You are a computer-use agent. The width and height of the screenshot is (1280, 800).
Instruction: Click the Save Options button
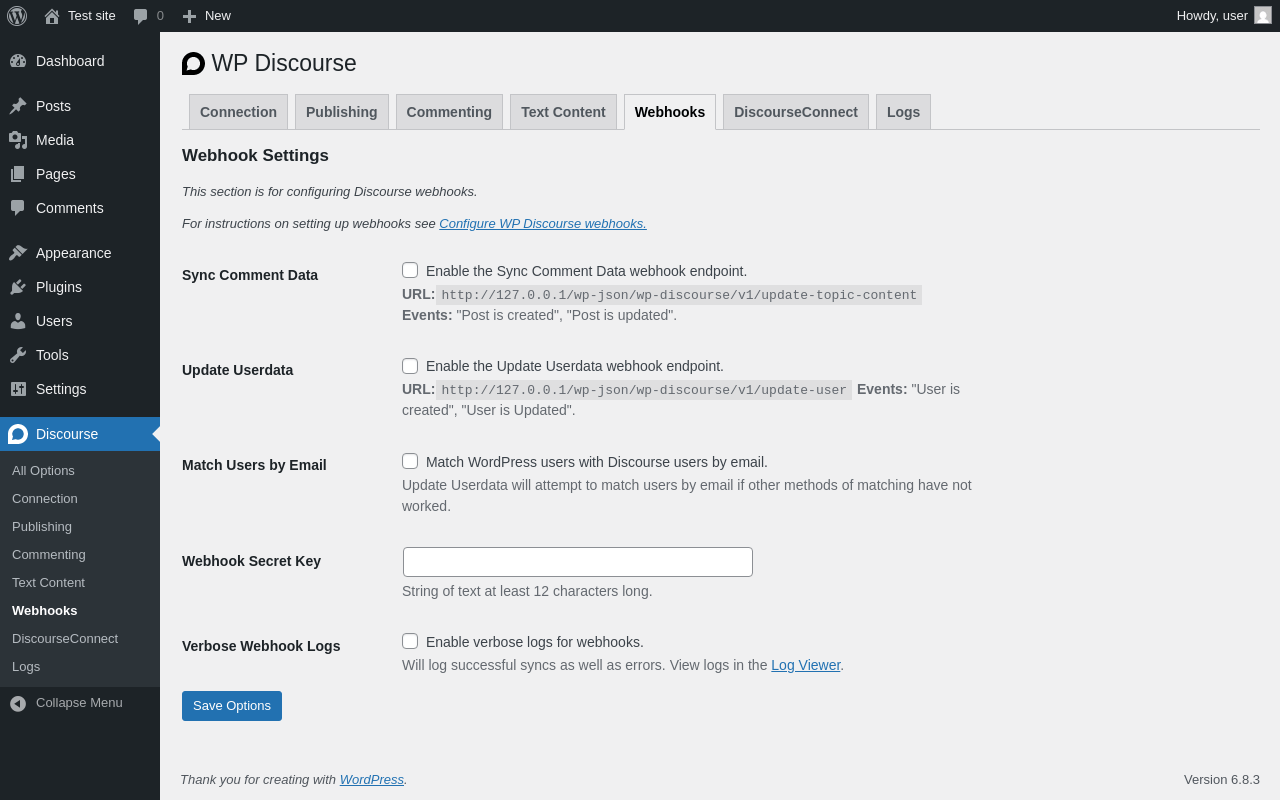(x=232, y=706)
